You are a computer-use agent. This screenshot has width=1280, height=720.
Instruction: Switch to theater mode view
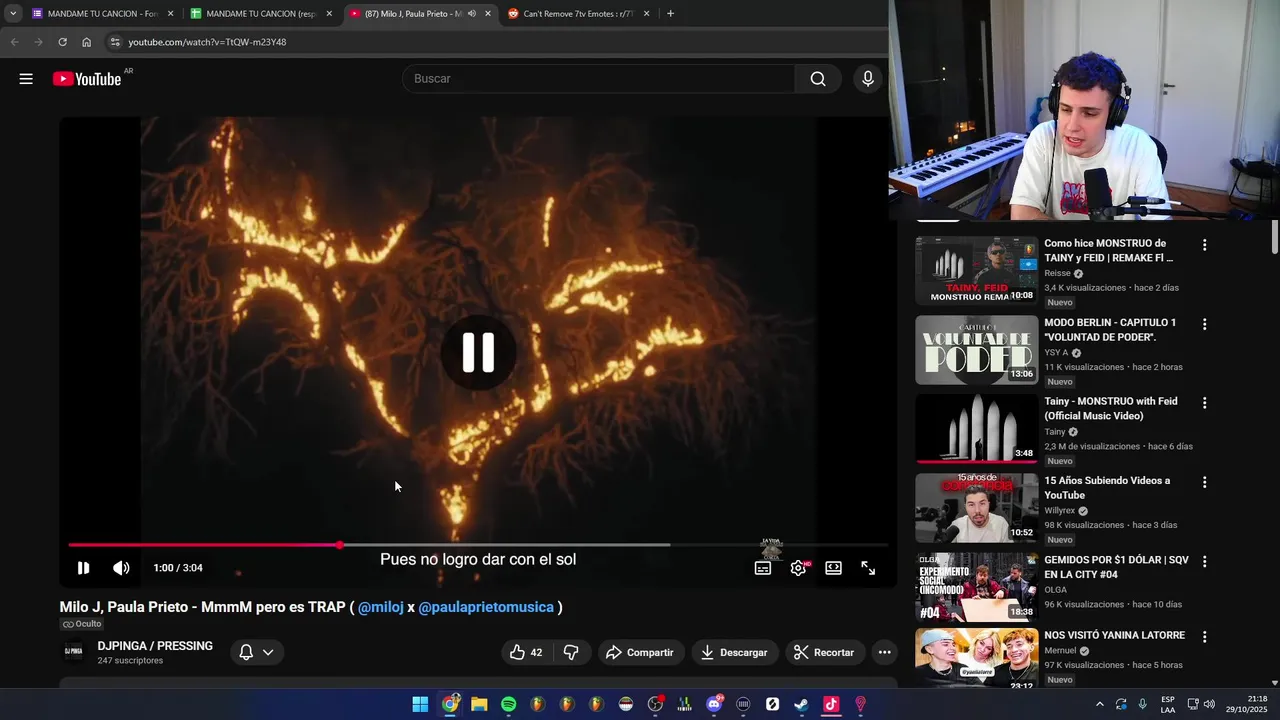click(833, 568)
